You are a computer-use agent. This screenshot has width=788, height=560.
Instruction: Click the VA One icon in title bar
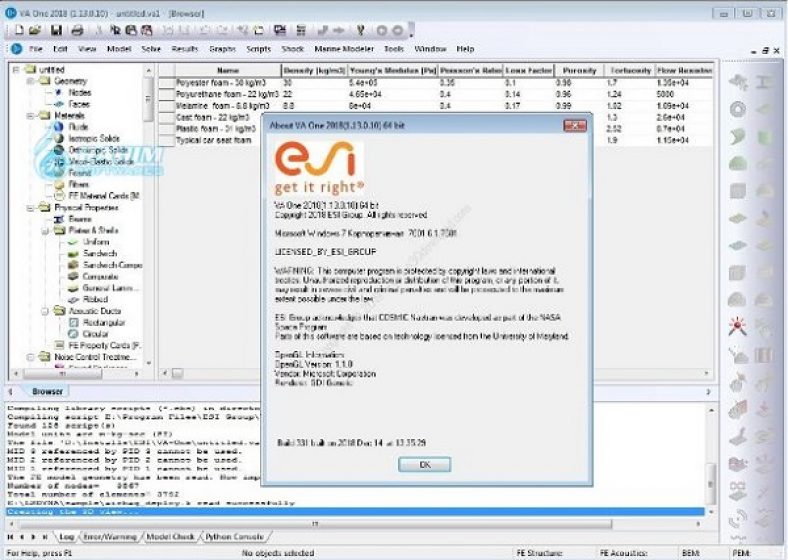tap(11, 13)
